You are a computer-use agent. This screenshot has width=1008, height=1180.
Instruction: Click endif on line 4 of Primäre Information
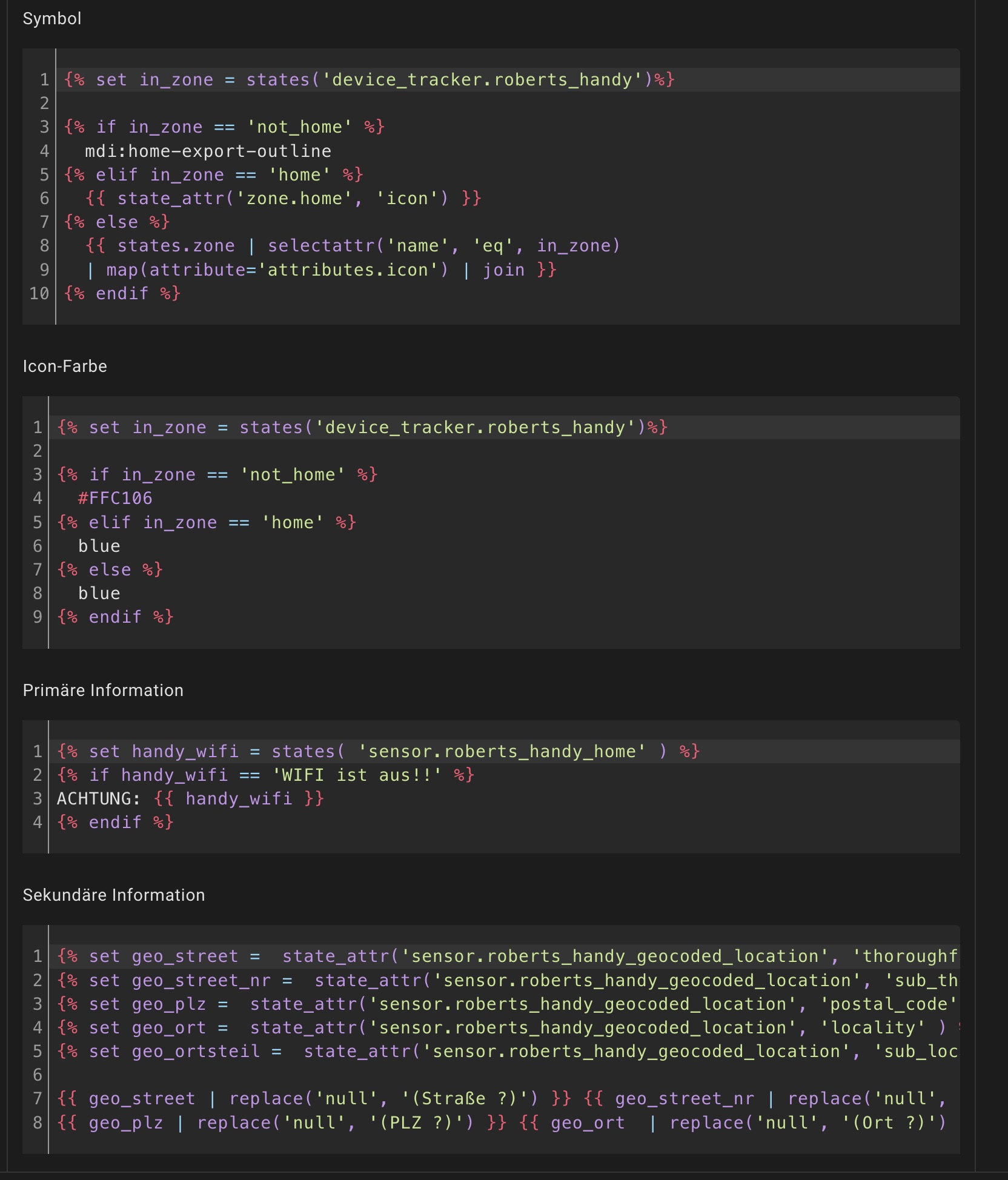(x=115, y=822)
